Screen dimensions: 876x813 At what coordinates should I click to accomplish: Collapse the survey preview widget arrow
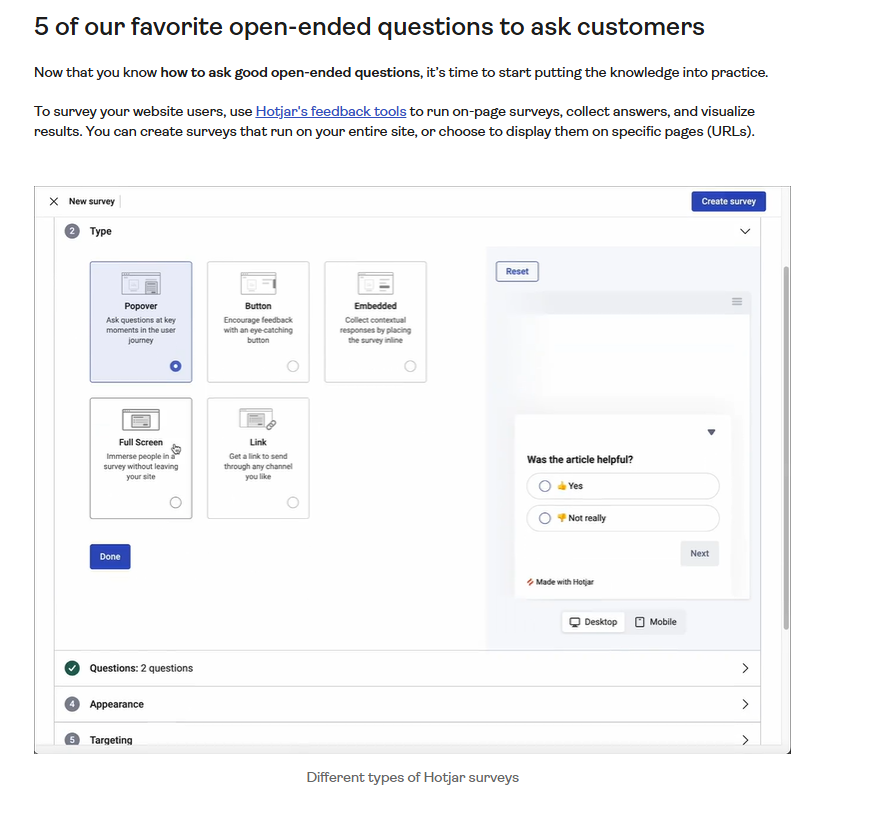pyautogui.click(x=711, y=432)
